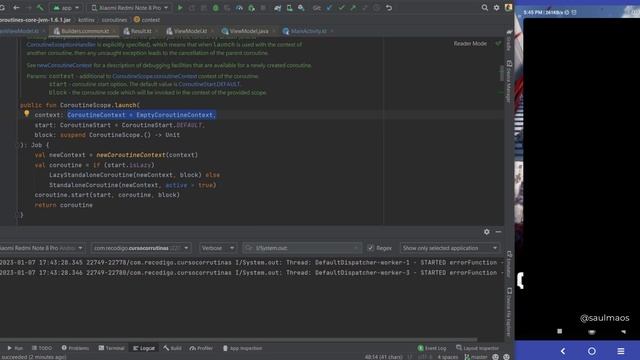Screen dimensions: 640x360
Task: Click the user avatar icon in toolbar
Action: [x=508, y=7]
